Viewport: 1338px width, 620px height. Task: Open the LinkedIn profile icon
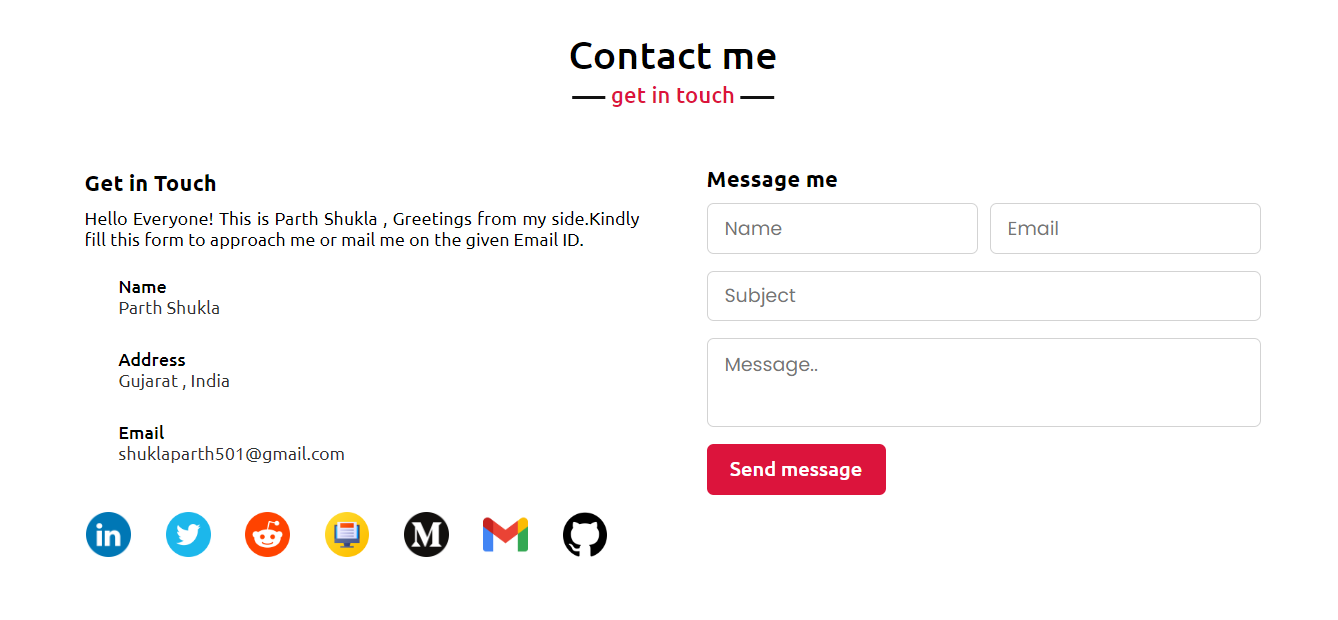coord(108,535)
